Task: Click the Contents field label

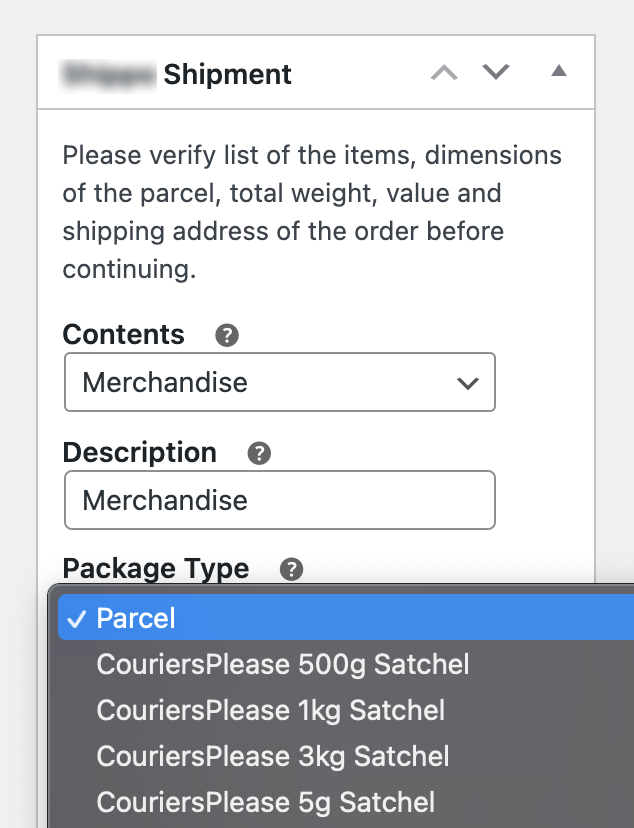Action: point(123,334)
